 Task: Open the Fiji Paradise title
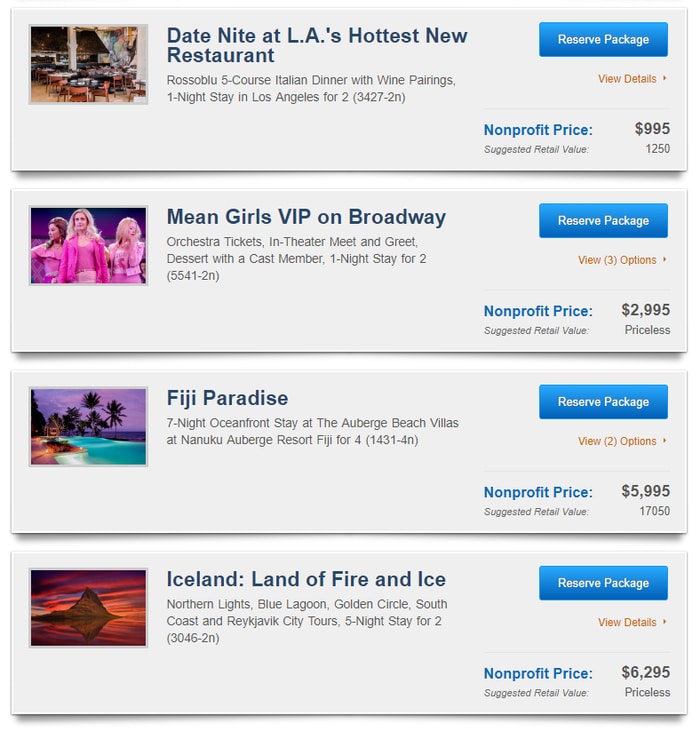click(x=227, y=398)
